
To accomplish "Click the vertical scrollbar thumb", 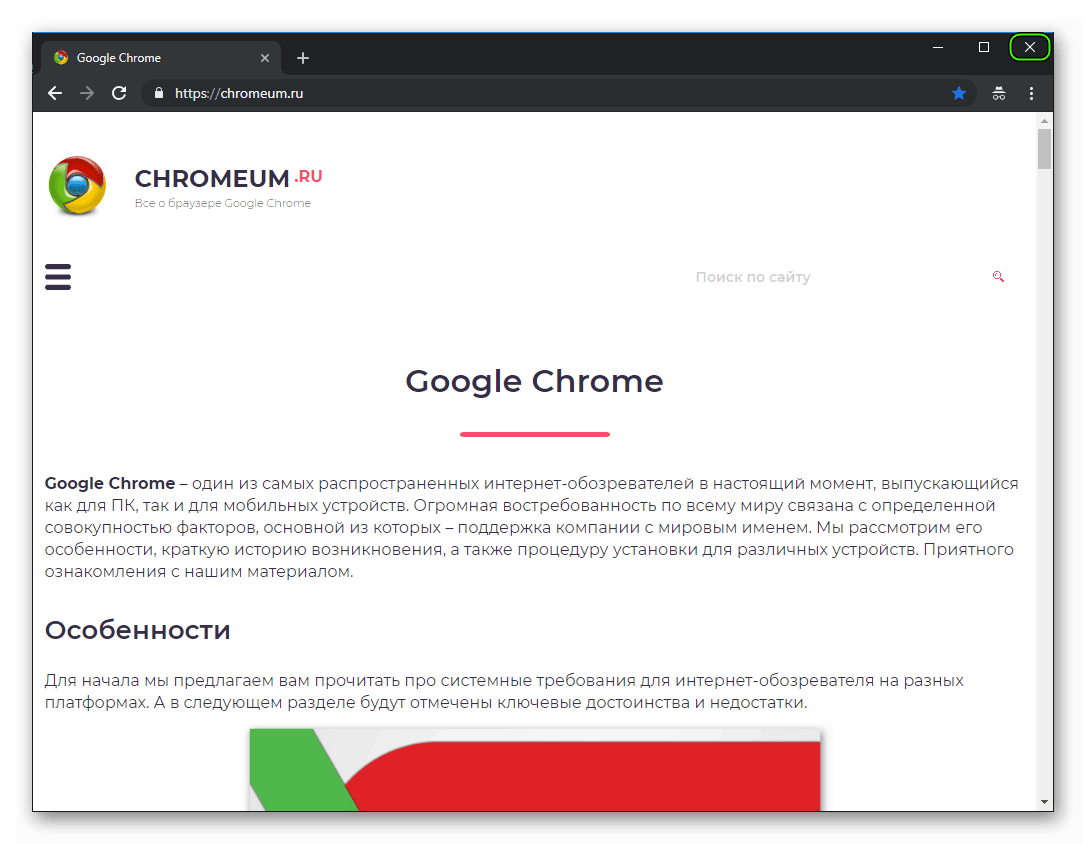I will (x=1044, y=149).
